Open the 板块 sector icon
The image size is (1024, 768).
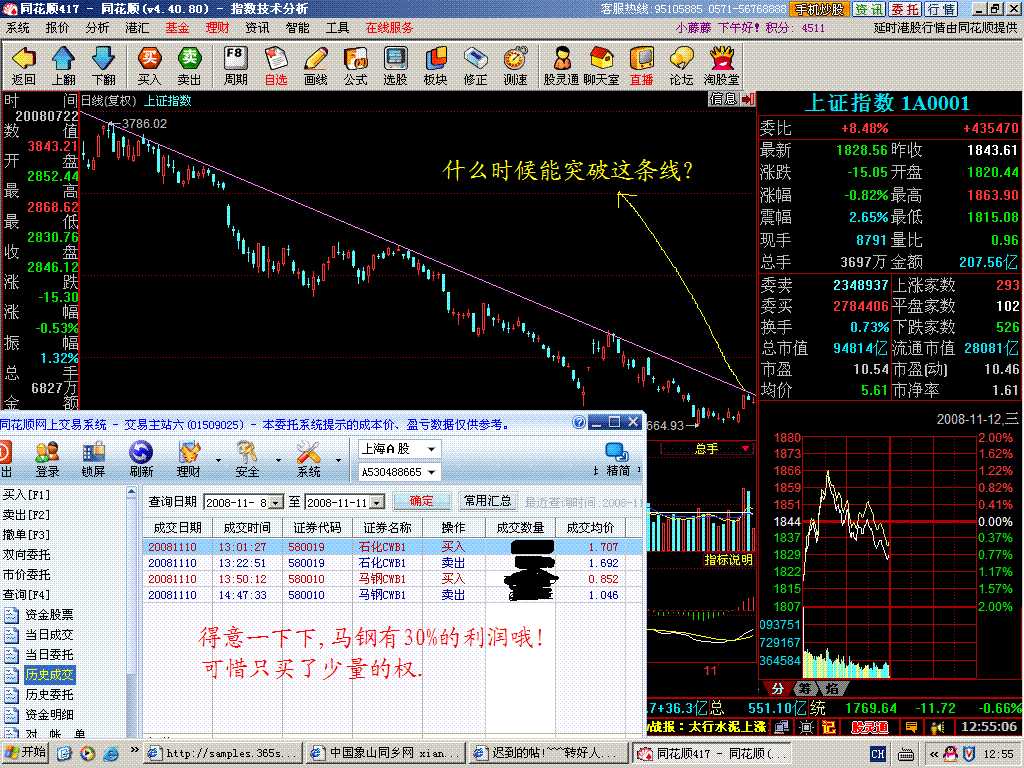(x=436, y=65)
